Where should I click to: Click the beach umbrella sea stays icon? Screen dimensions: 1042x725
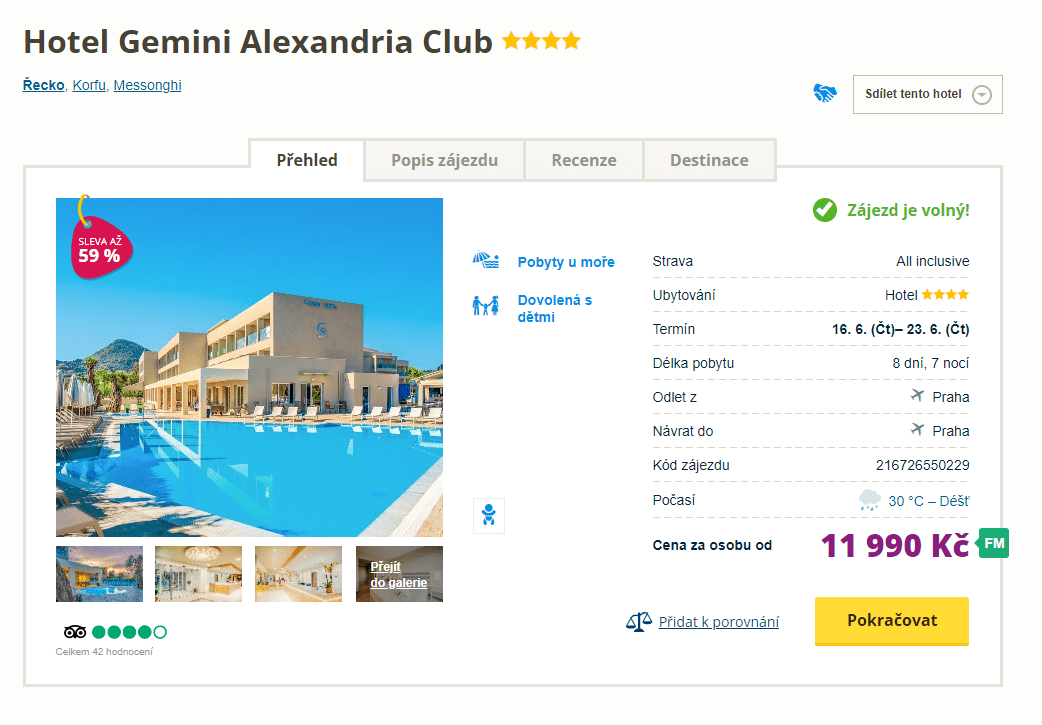click(x=486, y=262)
